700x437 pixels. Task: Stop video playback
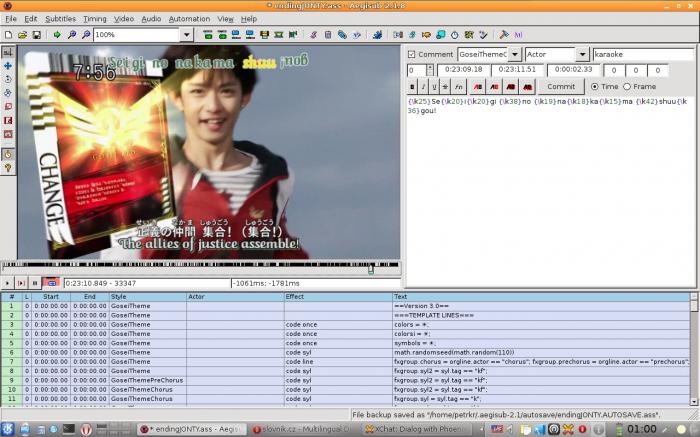point(34,283)
